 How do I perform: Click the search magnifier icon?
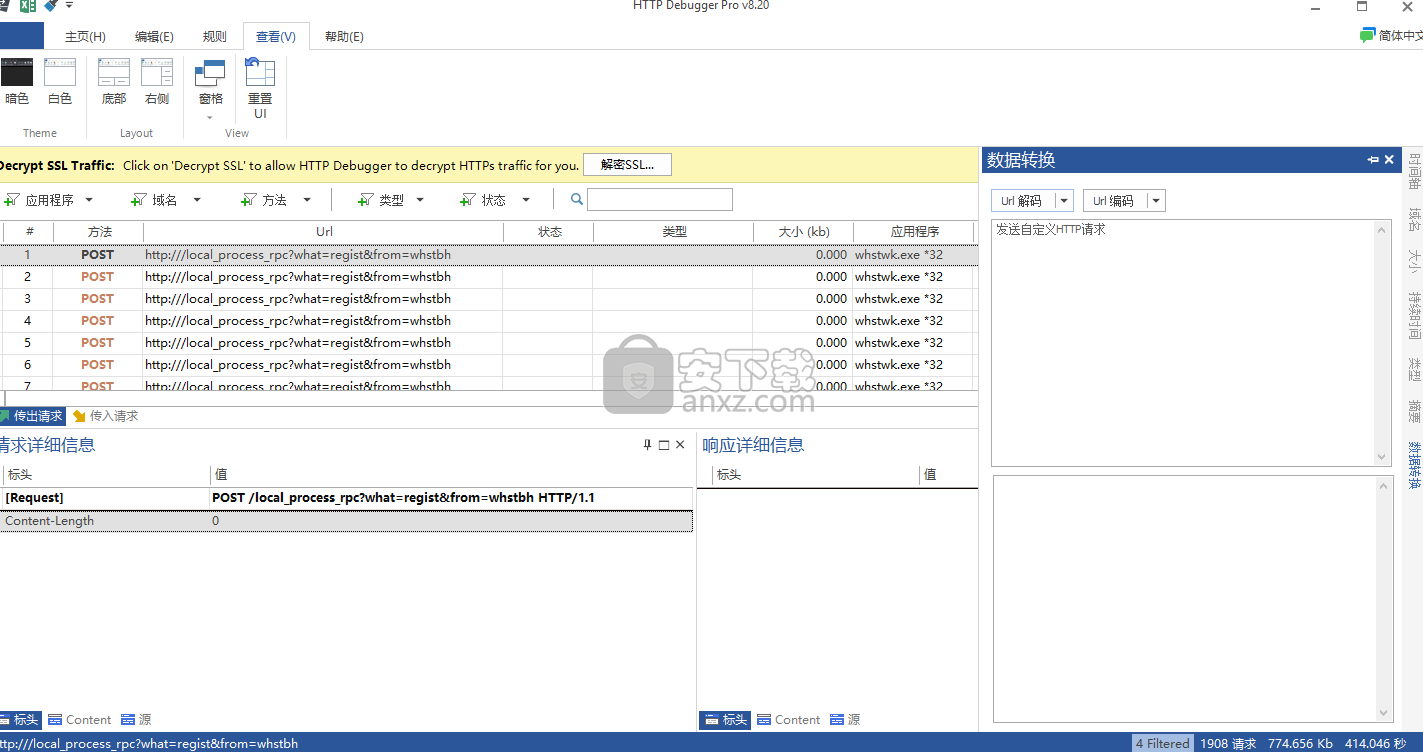[x=577, y=200]
